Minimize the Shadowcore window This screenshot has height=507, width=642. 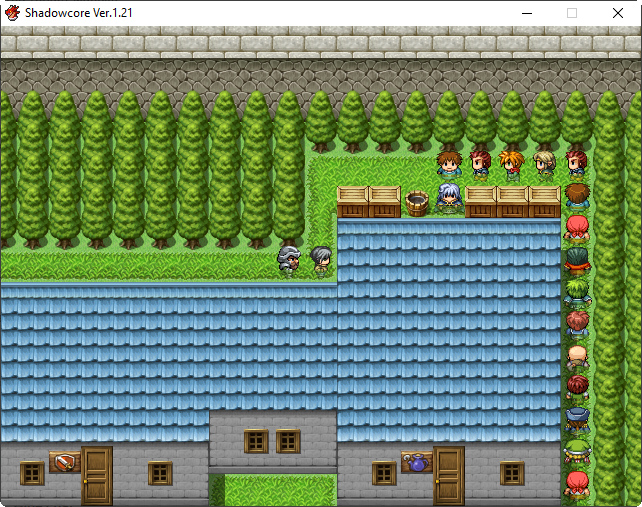(527, 13)
